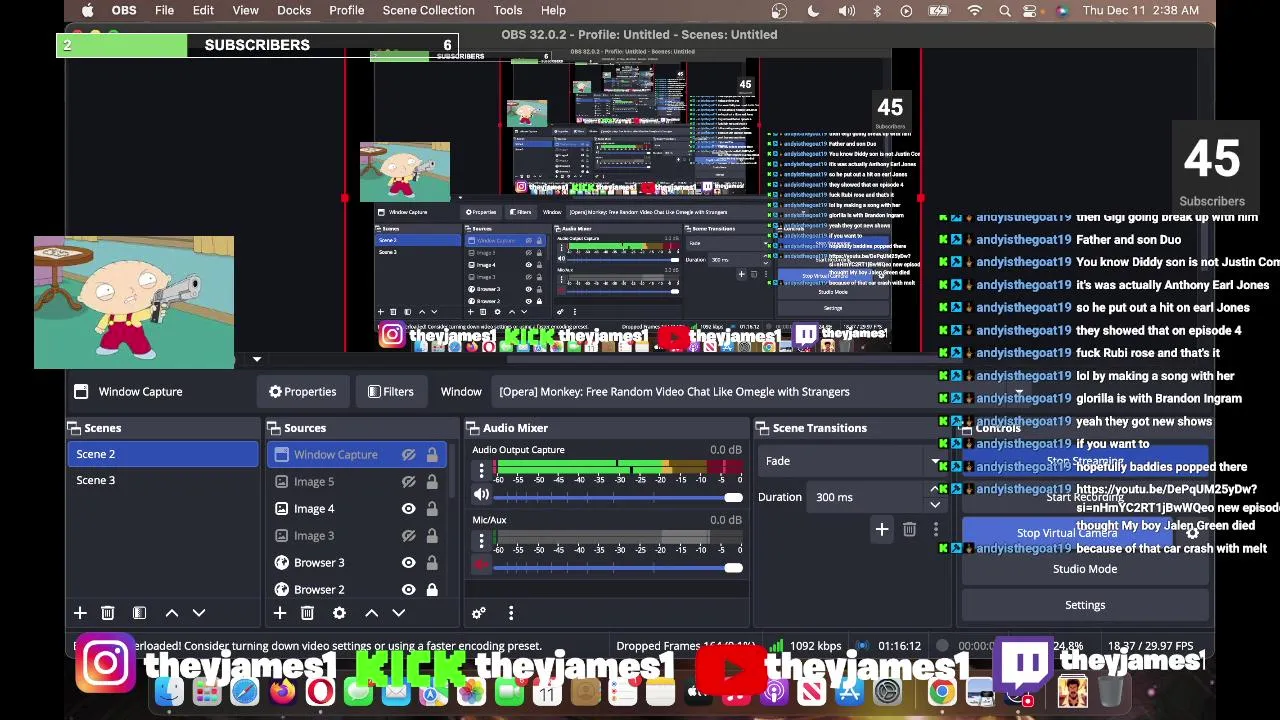The height and width of the screenshot is (720, 1280).
Task: Open the File menu
Action: click(x=164, y=10)
